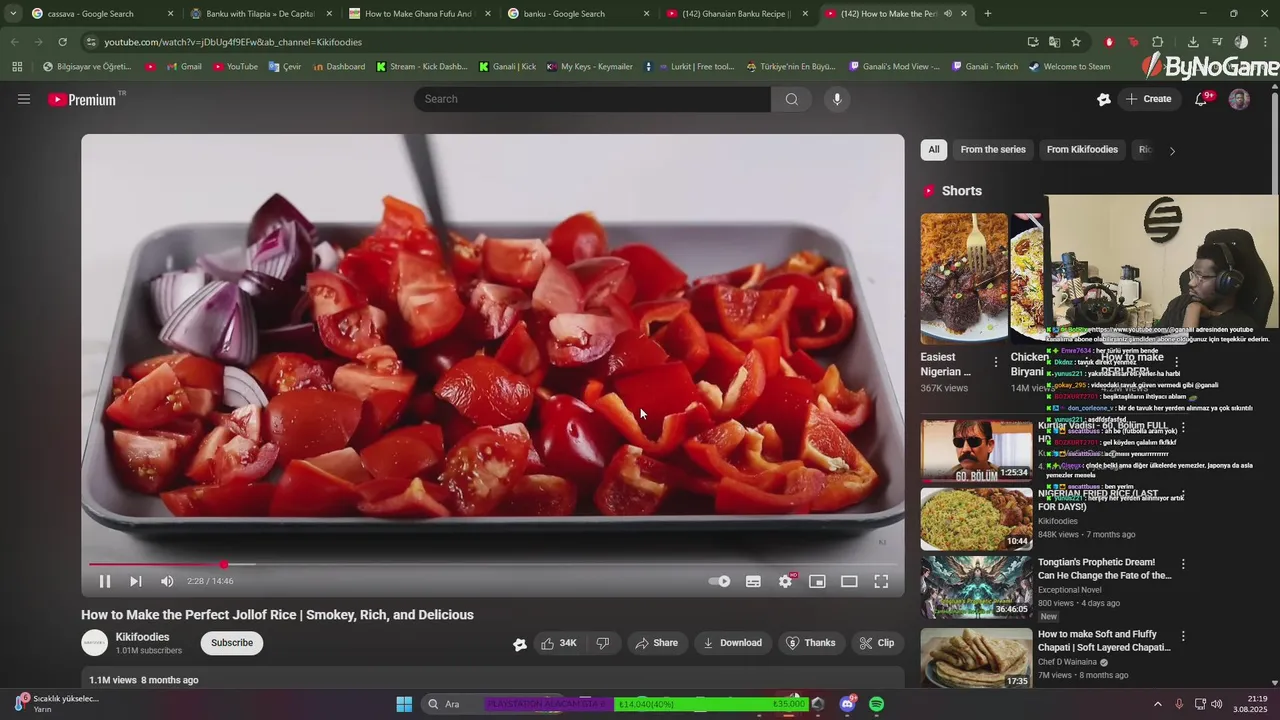The width and height of the screenshot is (1280, 720).
Task: Open Gmail bookmark
Action: [x=183, y=67]
